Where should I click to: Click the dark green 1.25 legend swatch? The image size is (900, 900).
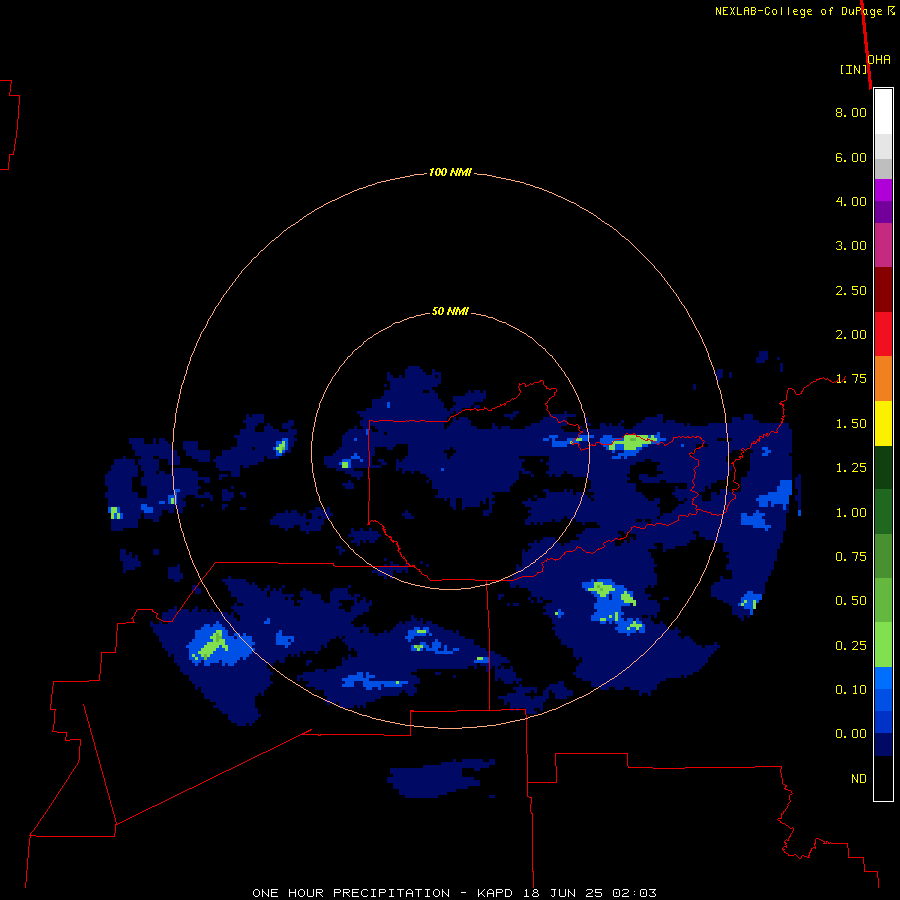pos(883,467)
